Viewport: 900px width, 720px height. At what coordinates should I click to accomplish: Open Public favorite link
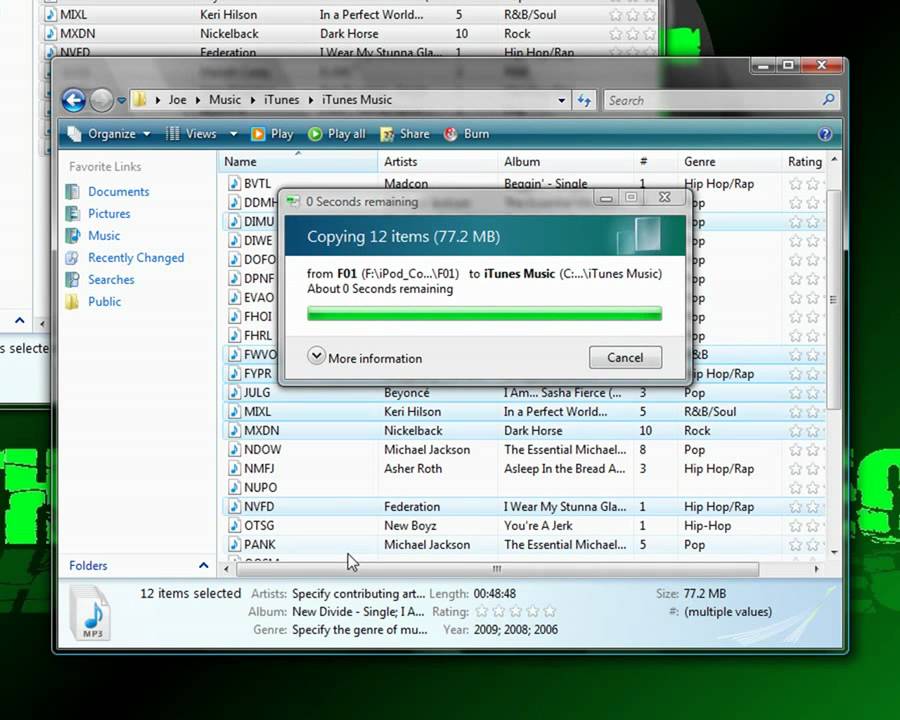[x=104, y=301]
